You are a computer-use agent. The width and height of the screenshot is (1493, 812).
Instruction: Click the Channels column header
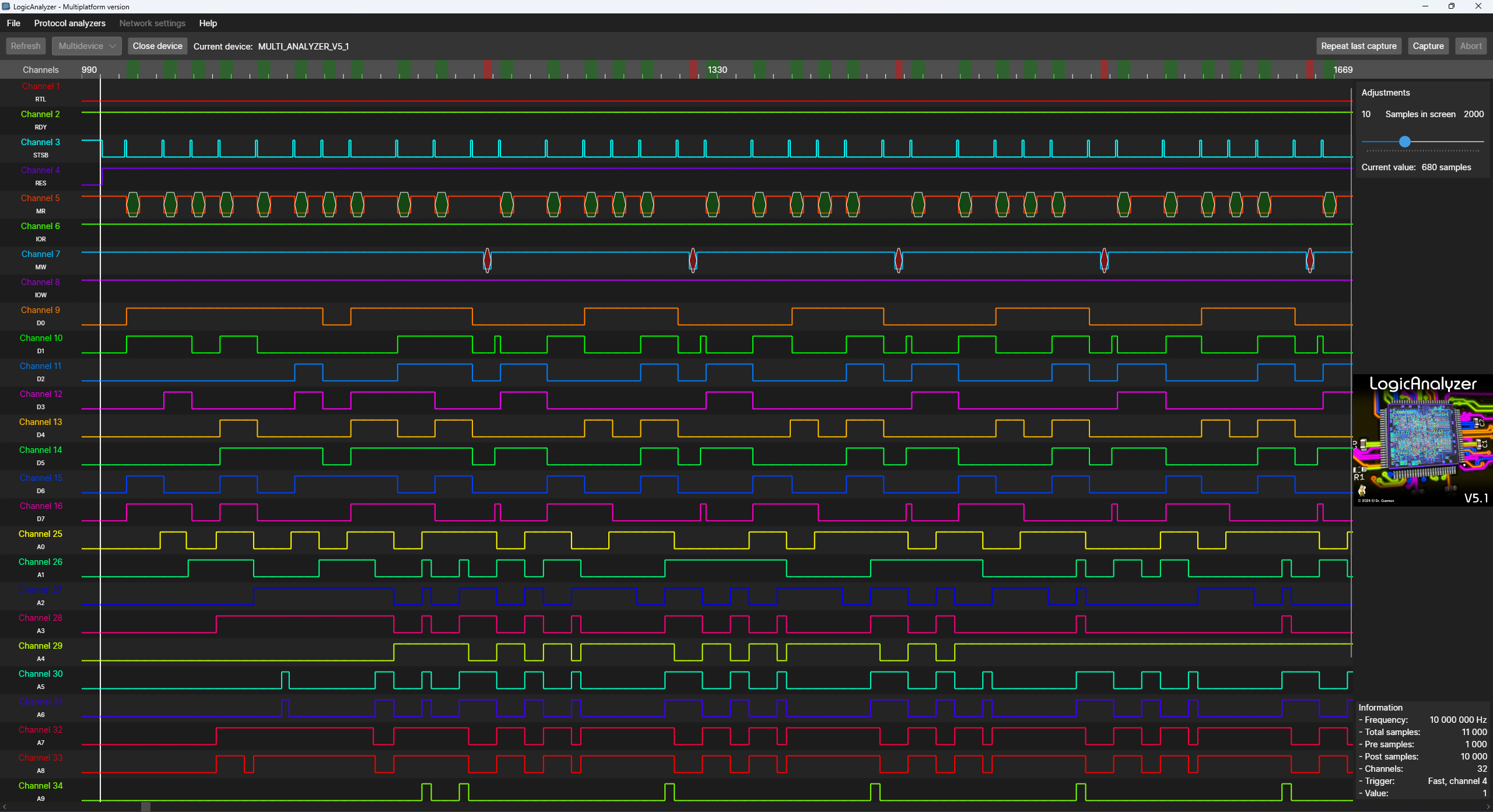click(41, 70)
